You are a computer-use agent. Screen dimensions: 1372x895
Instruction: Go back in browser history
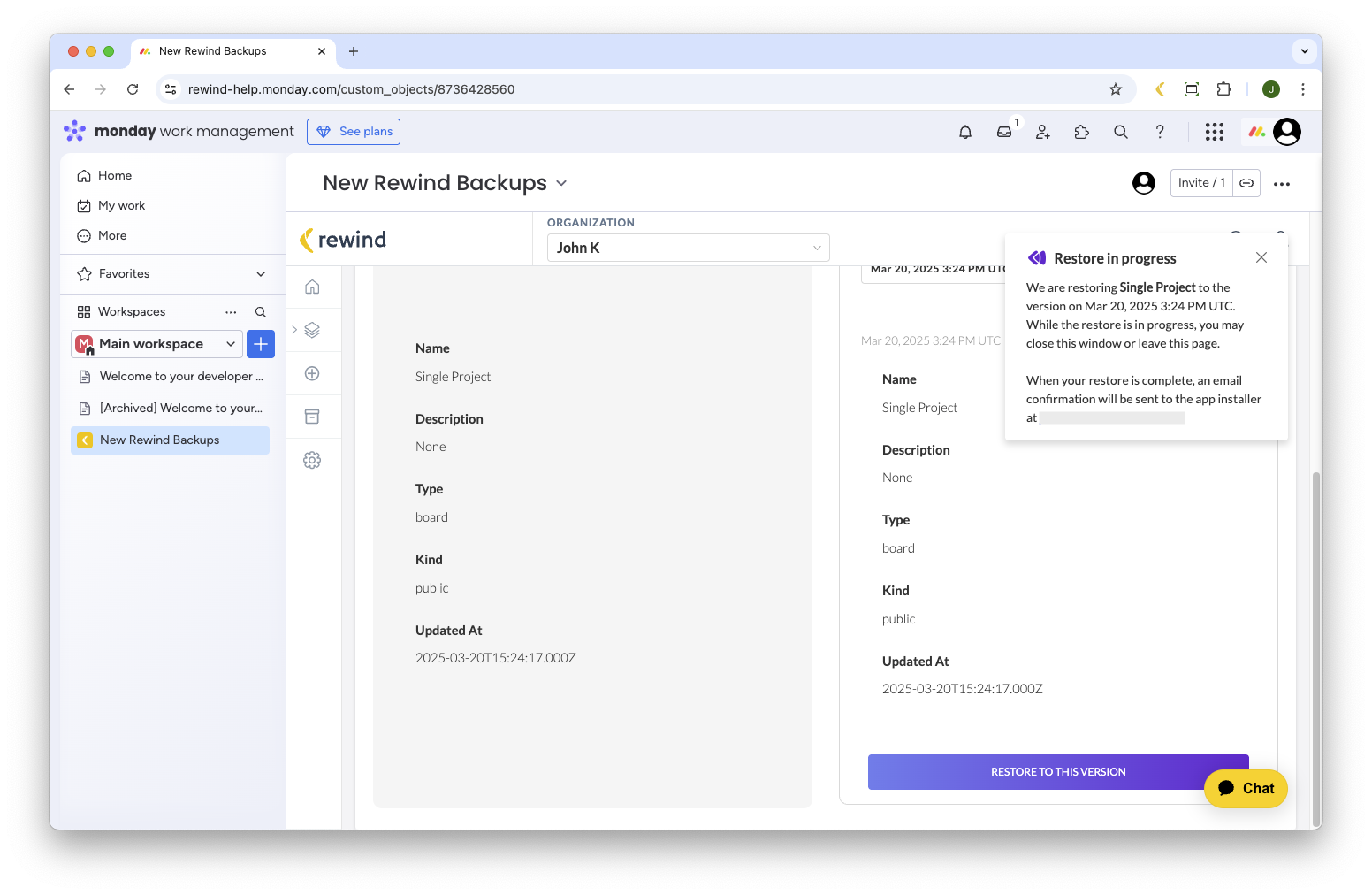(69, 89)
